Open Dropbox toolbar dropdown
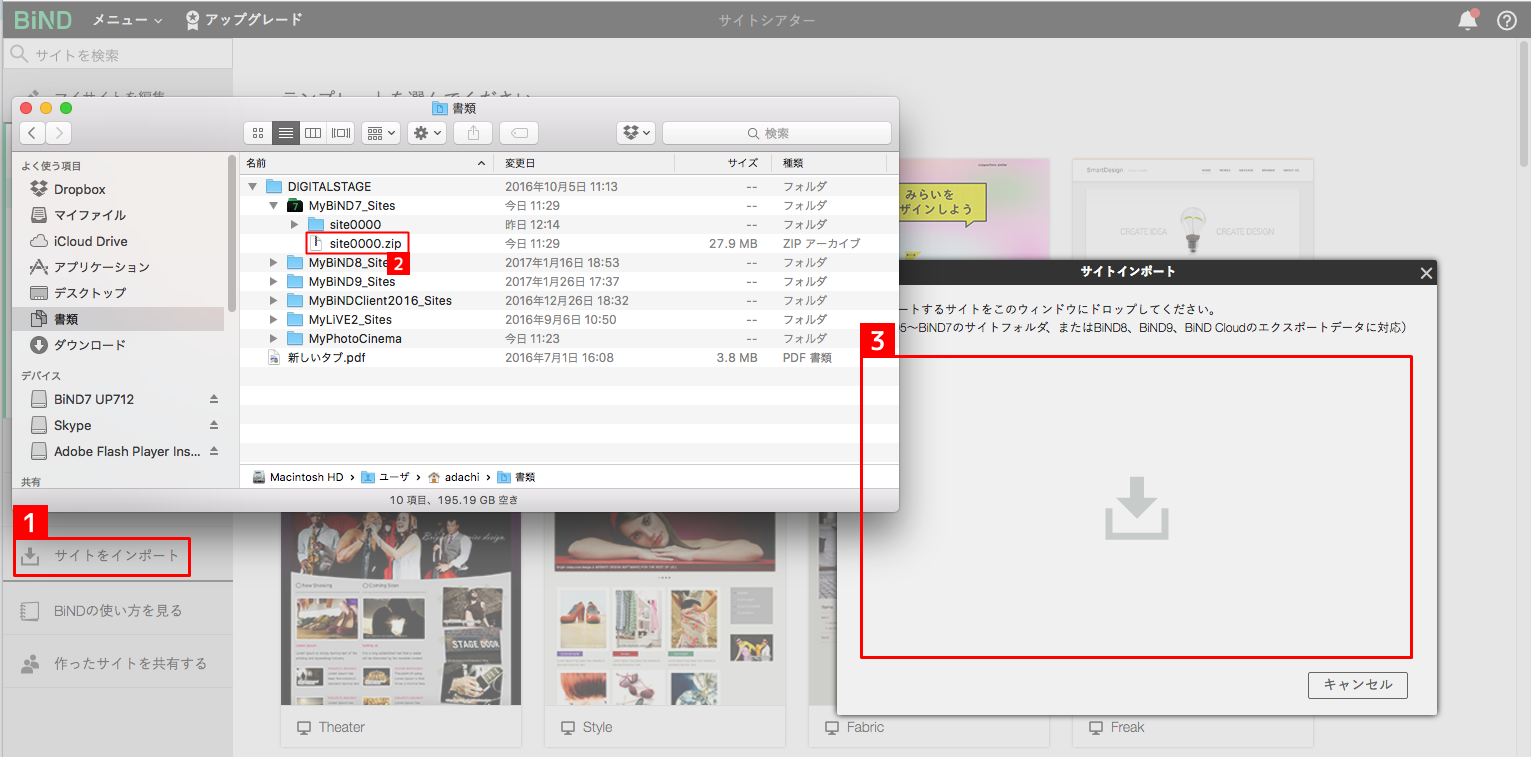The width and height of the screenshot is (1531, 757). point(636,133)
